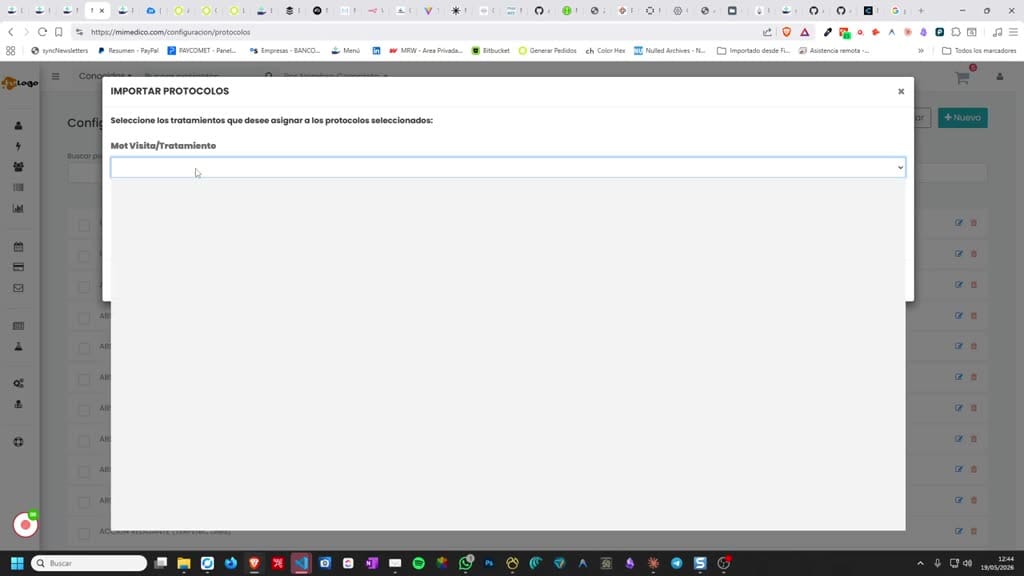Open WhatsApp from taskbar
This screenshot has height=576, width=1024.
tap(466, 563)
